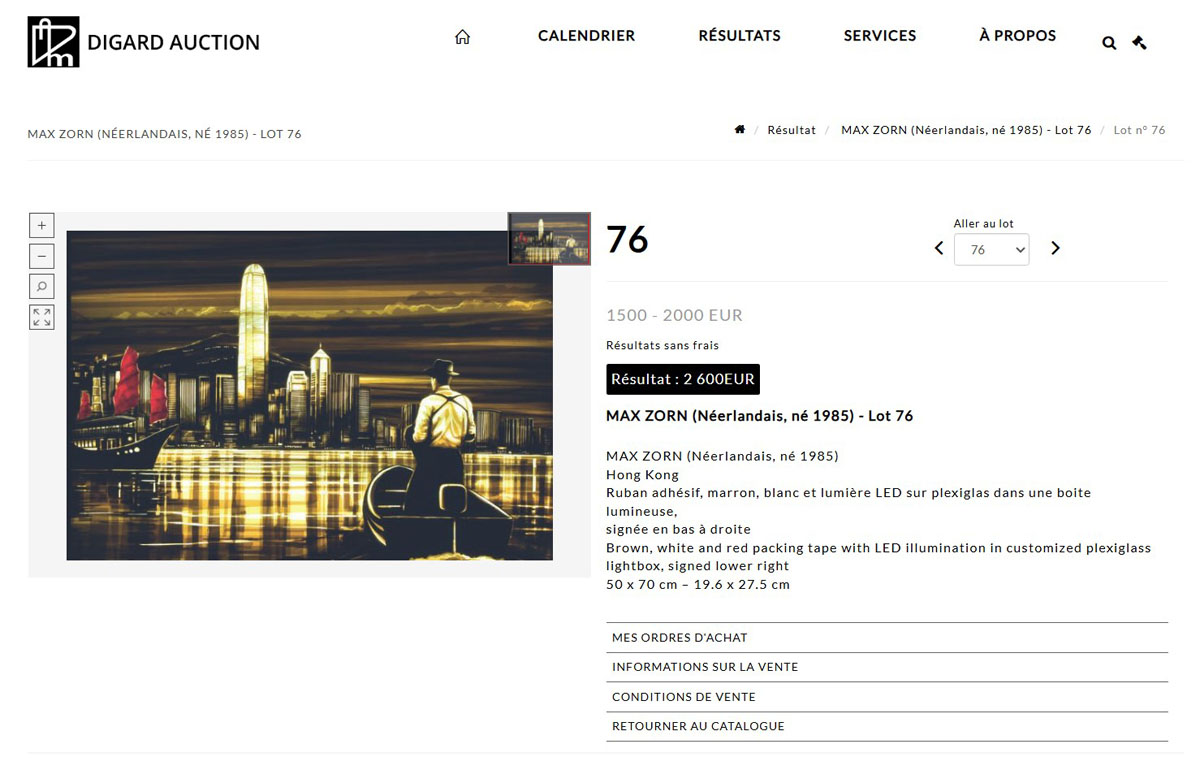Click Retourner au catalogue link
This screenshot has height=783, width=1200.
pyautogui.click(x=887, y=726)
